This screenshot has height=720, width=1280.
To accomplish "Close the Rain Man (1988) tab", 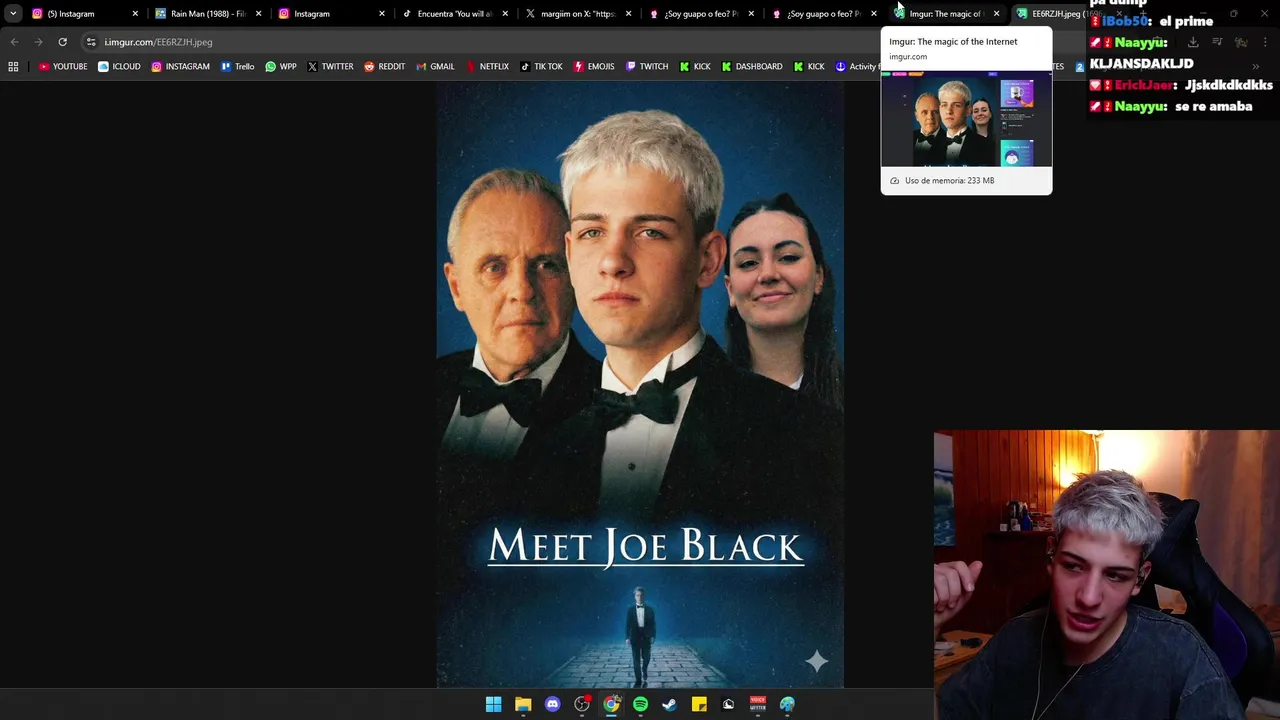I will pos(259,14).
